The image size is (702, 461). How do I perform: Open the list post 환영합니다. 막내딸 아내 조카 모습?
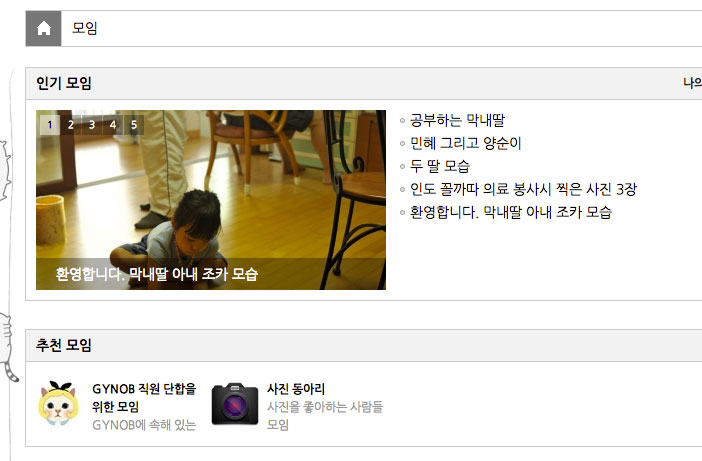511,212
